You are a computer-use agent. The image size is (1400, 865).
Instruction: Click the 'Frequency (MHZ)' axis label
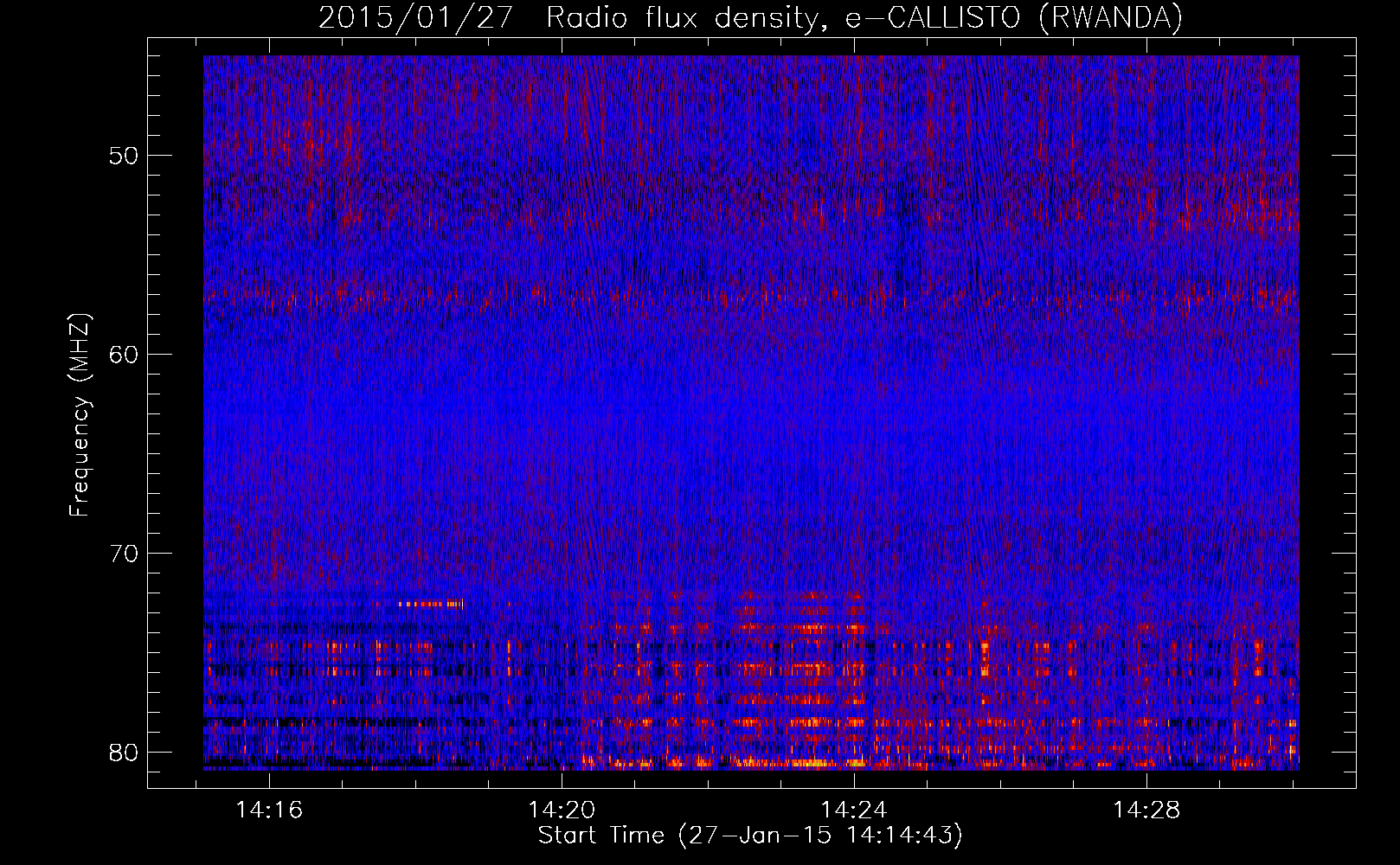coord(80,415)
